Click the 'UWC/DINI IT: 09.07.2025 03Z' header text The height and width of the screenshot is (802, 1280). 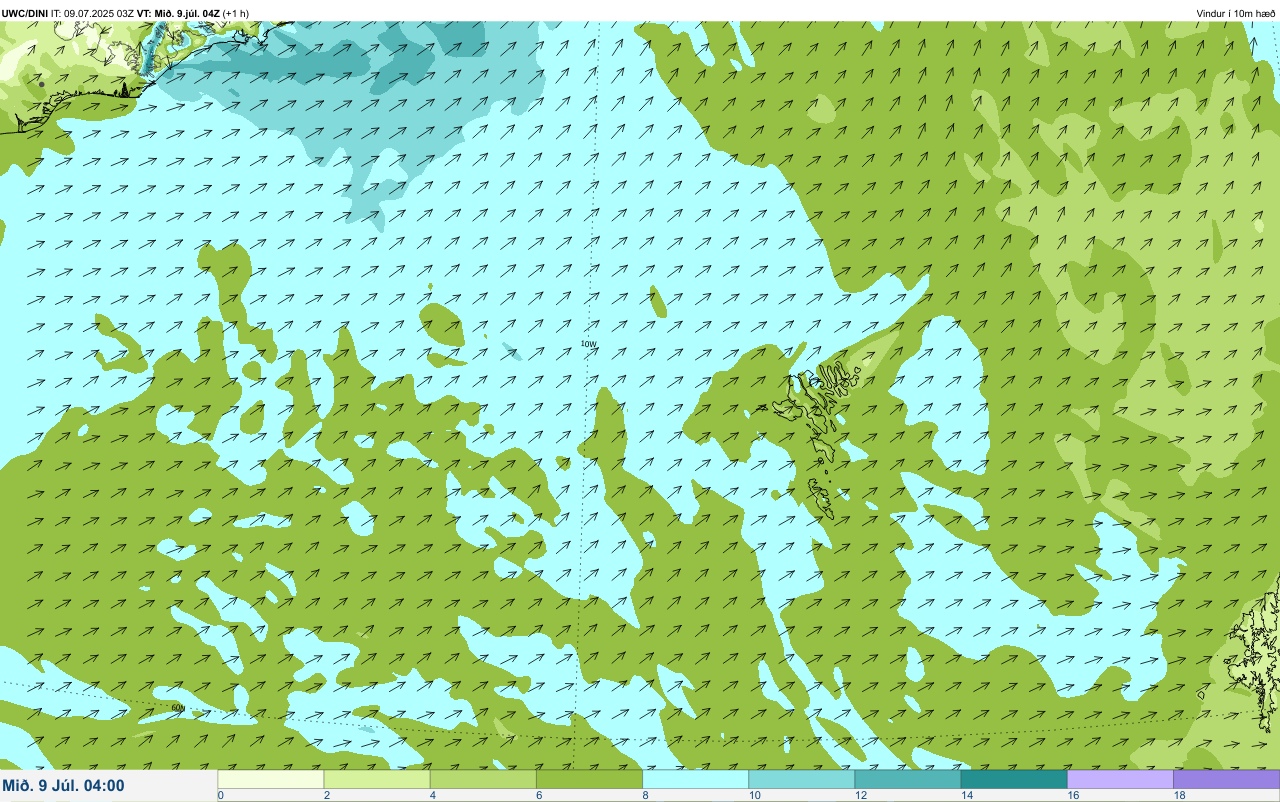pyautogui.click(x=68, y=13)
